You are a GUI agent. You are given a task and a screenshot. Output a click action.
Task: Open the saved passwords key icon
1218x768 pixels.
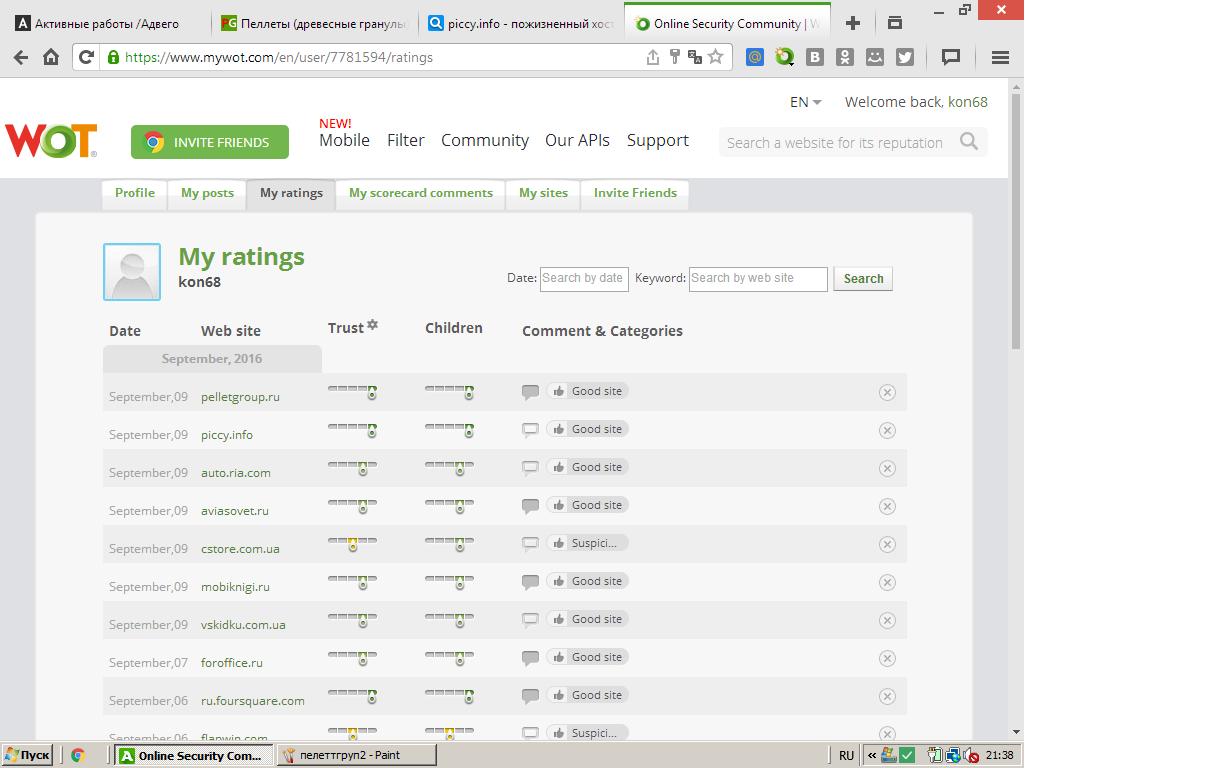coord(675,57)
